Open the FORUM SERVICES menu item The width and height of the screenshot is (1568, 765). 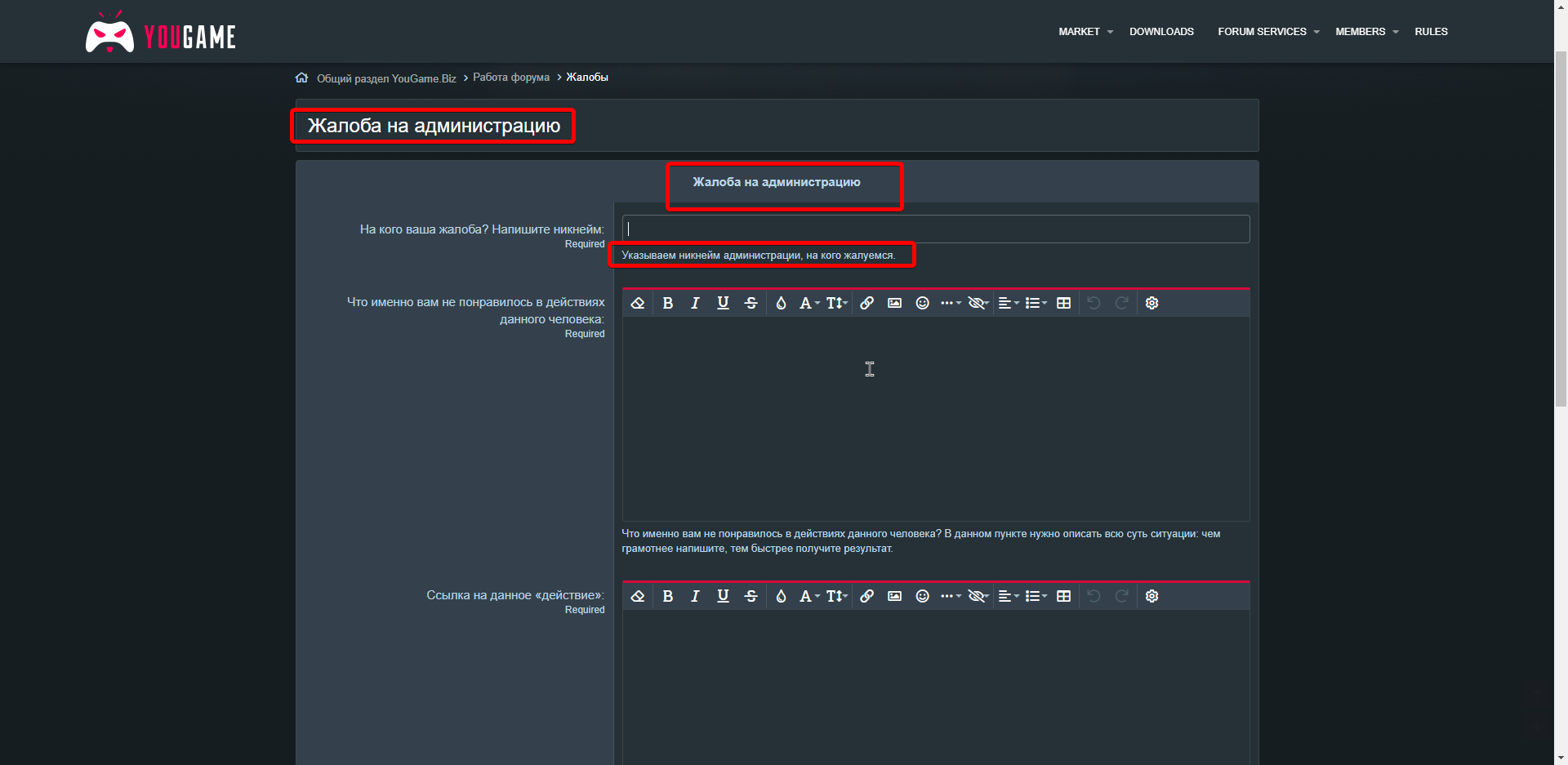tap(1262, 32)
